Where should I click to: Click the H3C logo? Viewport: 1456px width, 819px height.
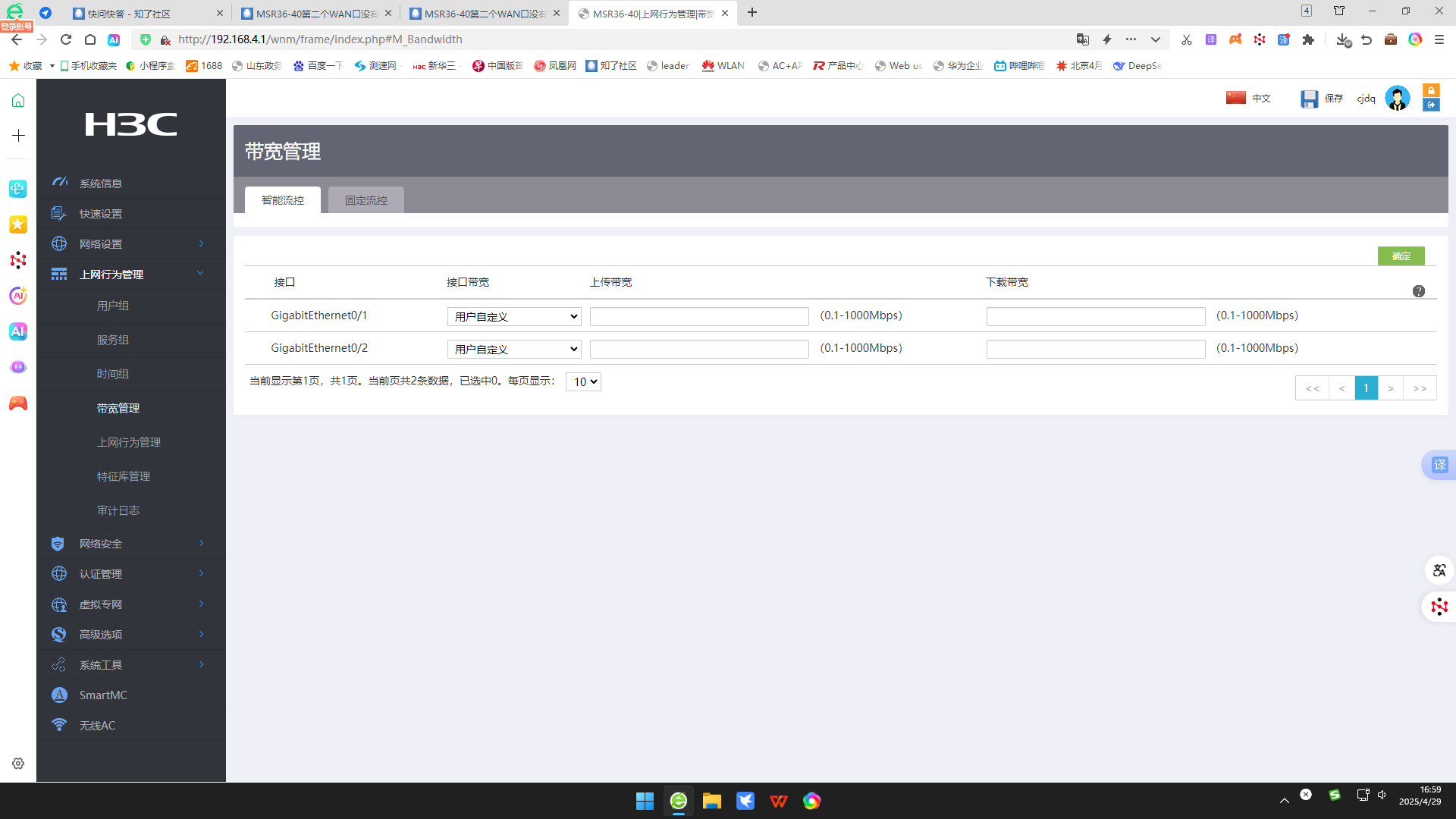tap(131, 124)
